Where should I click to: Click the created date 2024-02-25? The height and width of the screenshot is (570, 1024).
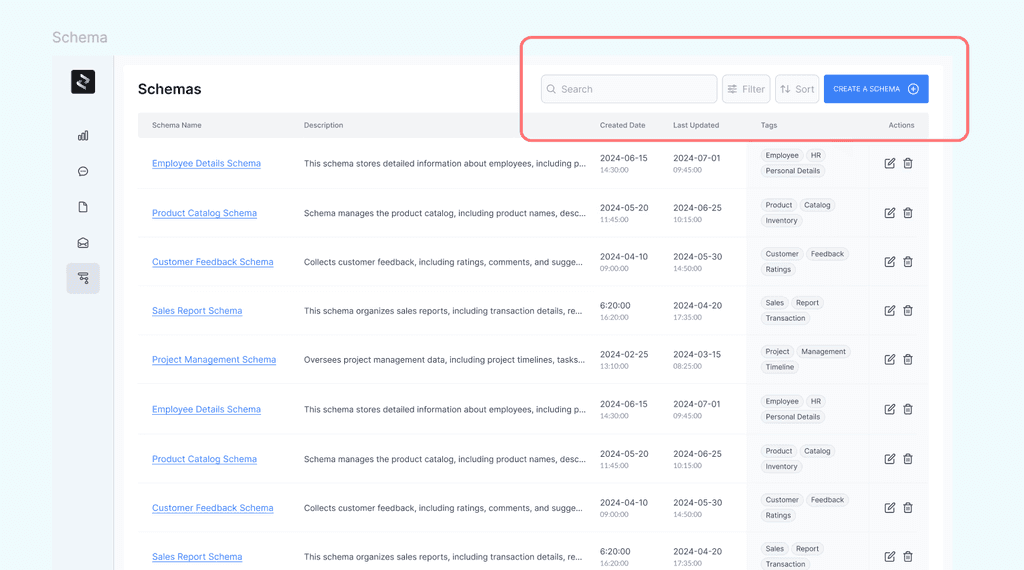[624, 355]
